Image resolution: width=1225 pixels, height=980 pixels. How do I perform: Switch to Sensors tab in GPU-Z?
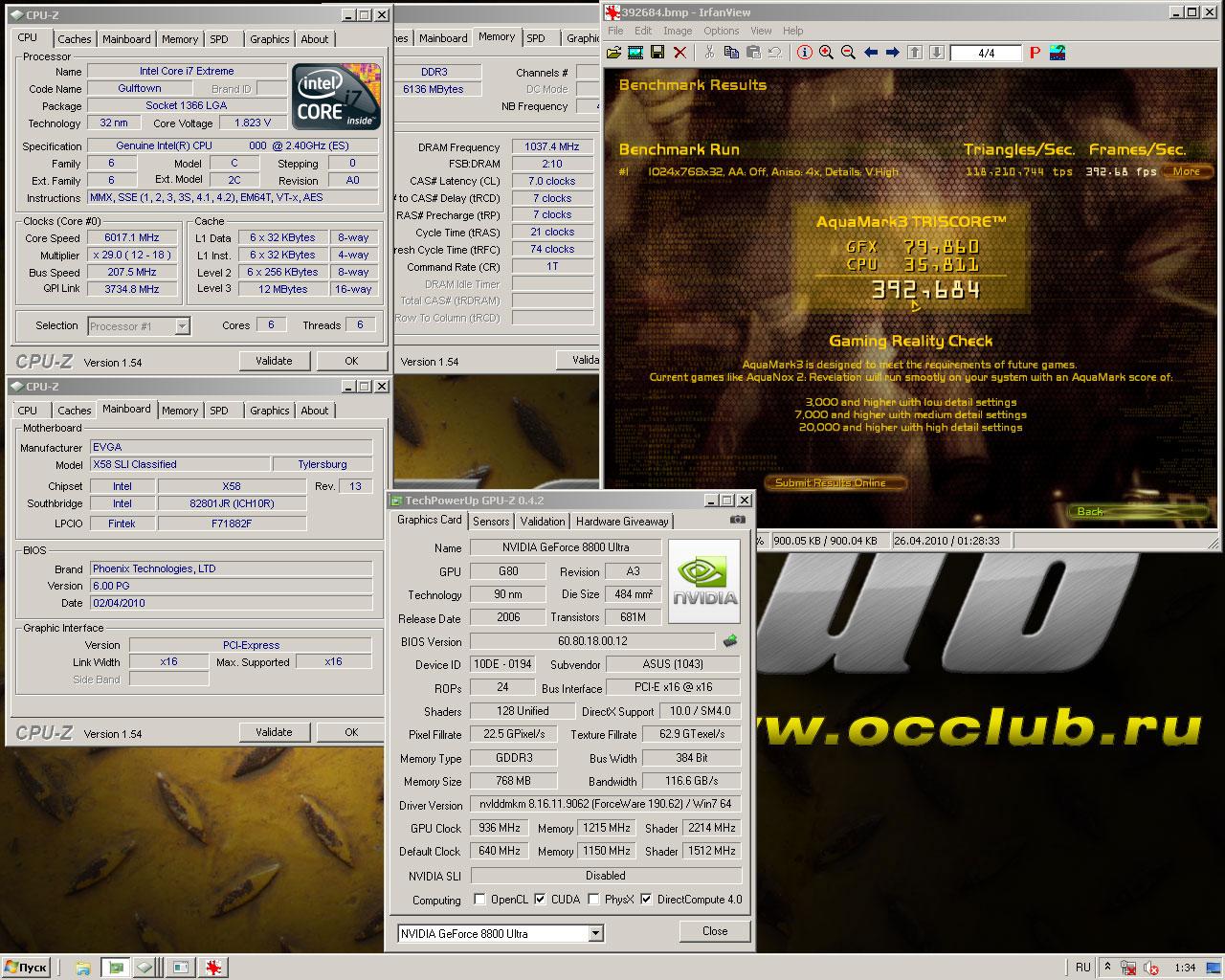pyautogui.click(x=491, y=521)
